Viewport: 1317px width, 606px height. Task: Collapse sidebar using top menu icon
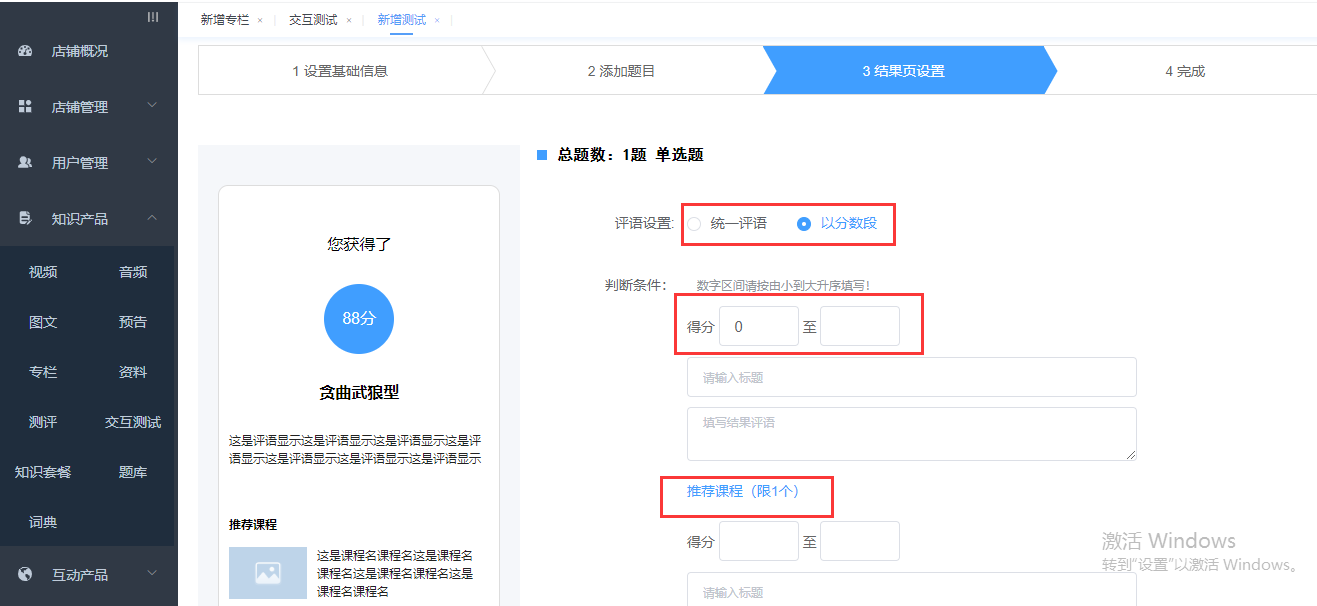153,17
